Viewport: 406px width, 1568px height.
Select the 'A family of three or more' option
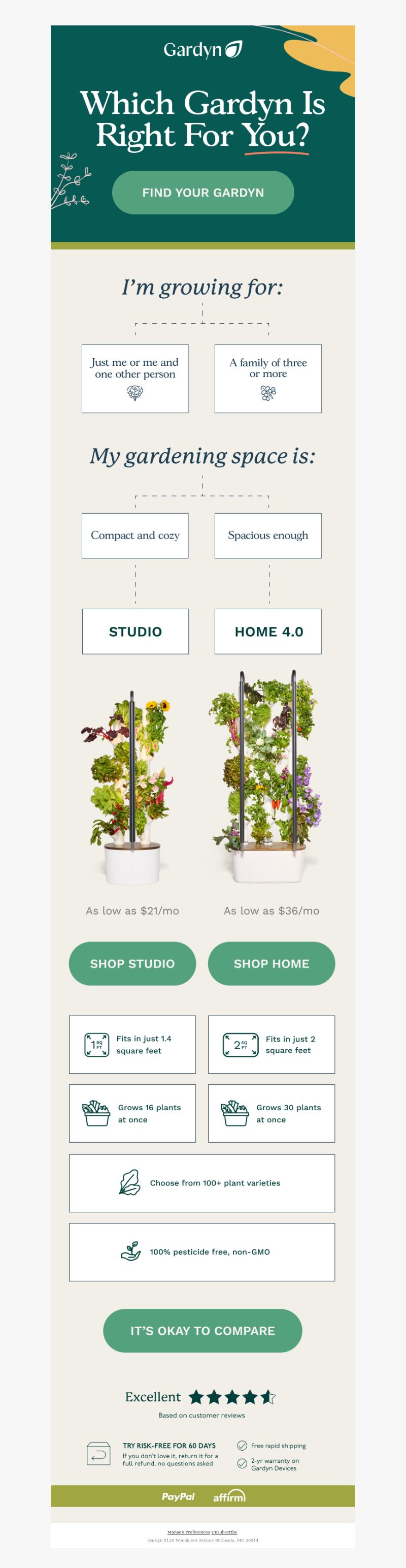(268, 379)
